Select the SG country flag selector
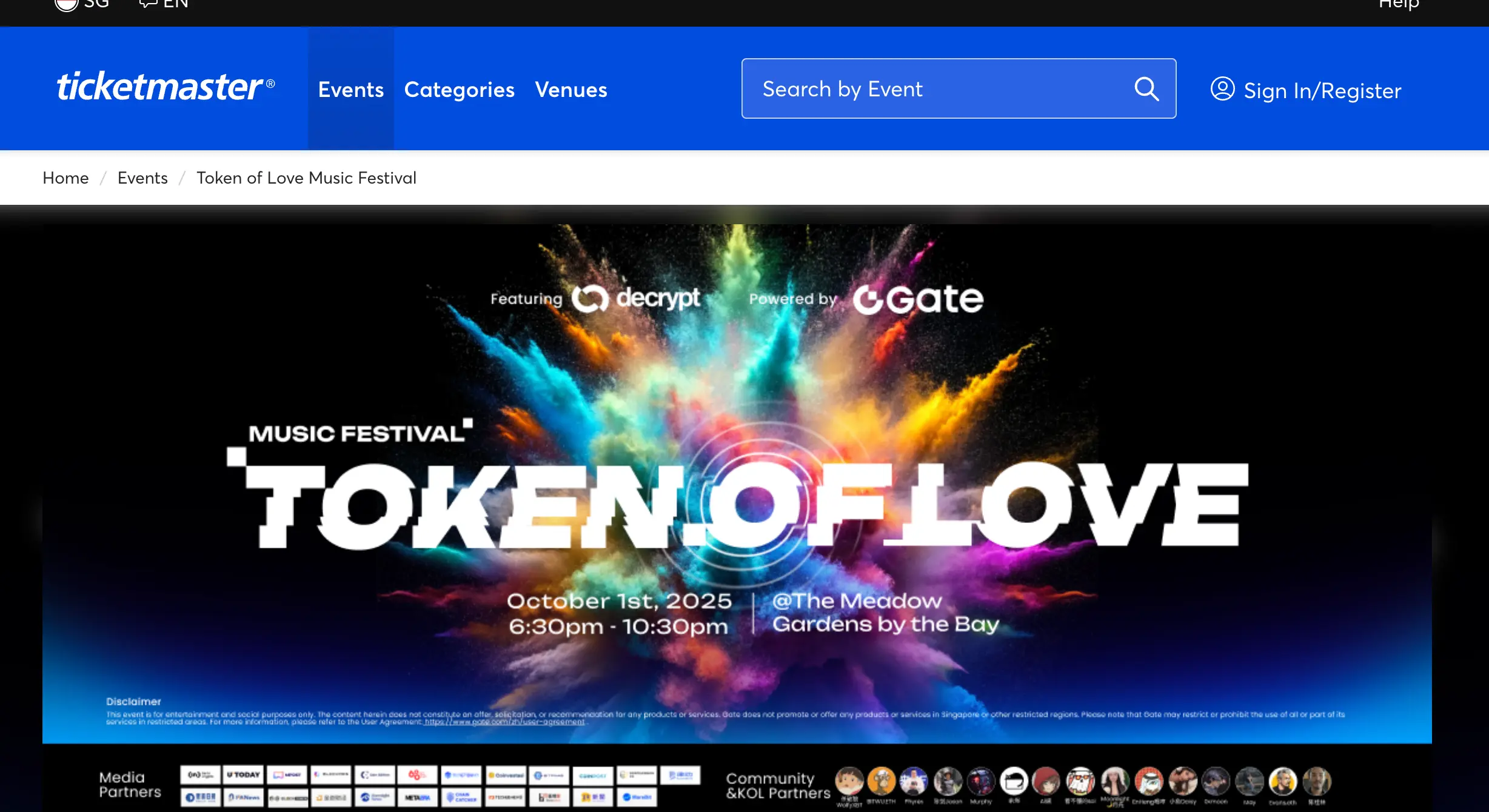The width and height of the screenshot is (1489, 812). click(x=82, y=4)
